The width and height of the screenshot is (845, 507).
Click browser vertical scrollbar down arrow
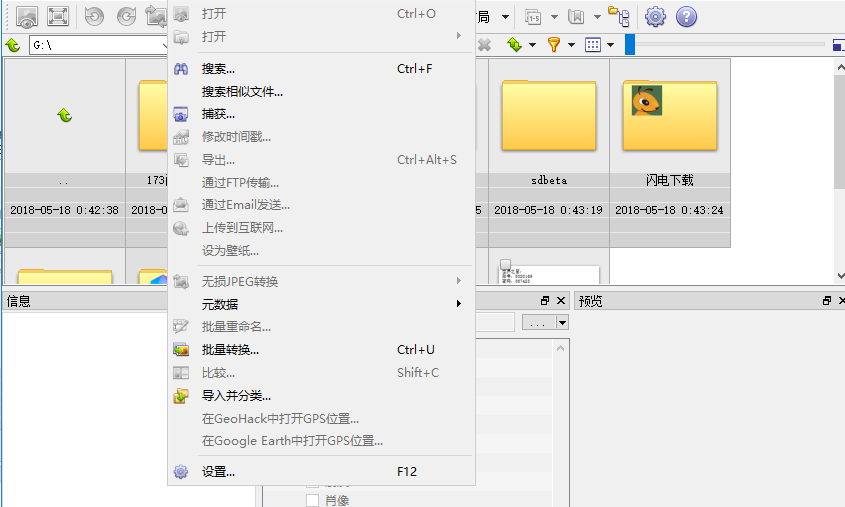point(840,275)
